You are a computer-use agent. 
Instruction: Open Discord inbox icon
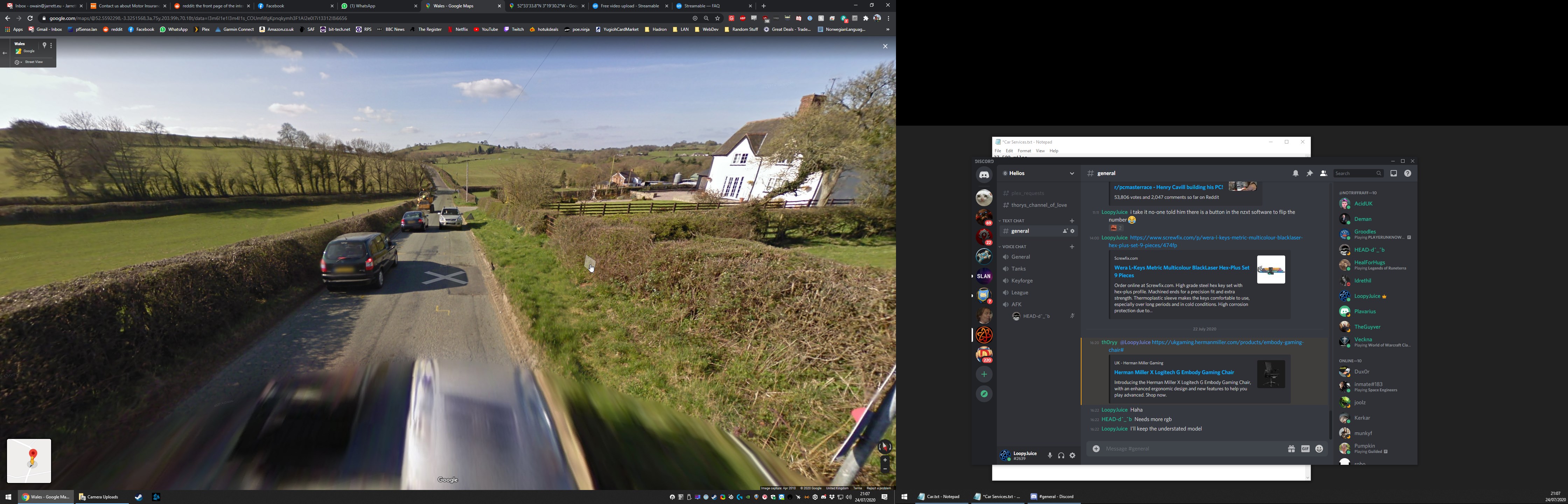click(1393, 174)
